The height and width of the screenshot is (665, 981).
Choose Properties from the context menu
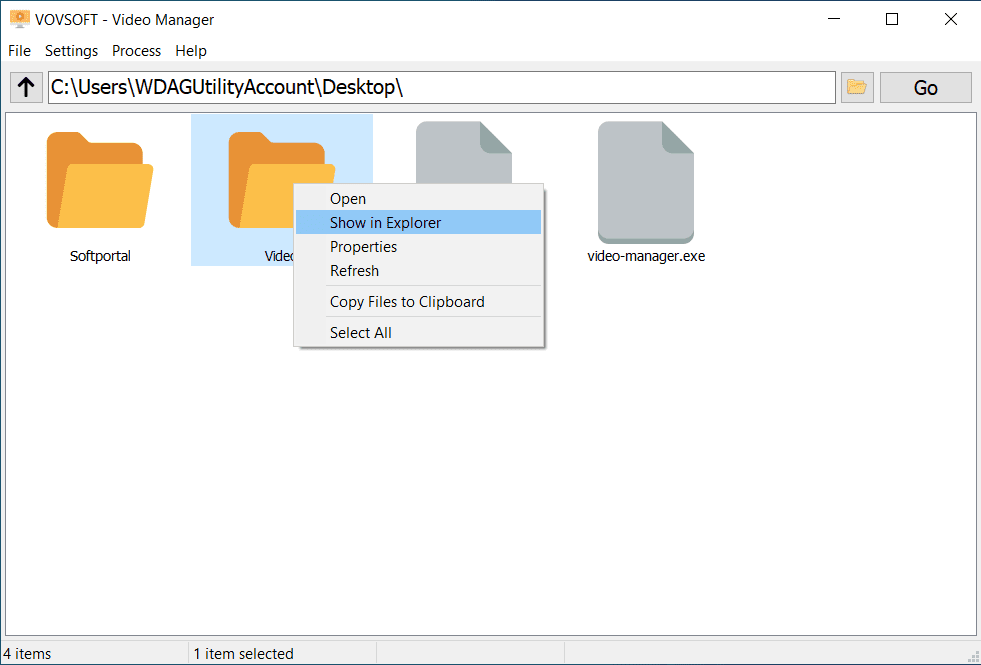(419, 246)
